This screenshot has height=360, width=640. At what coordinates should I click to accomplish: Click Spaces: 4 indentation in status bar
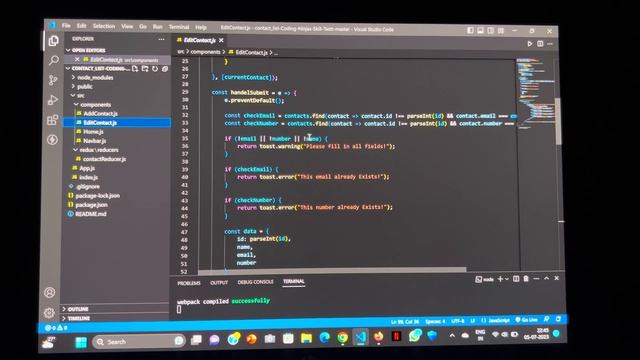coord(435,322)
